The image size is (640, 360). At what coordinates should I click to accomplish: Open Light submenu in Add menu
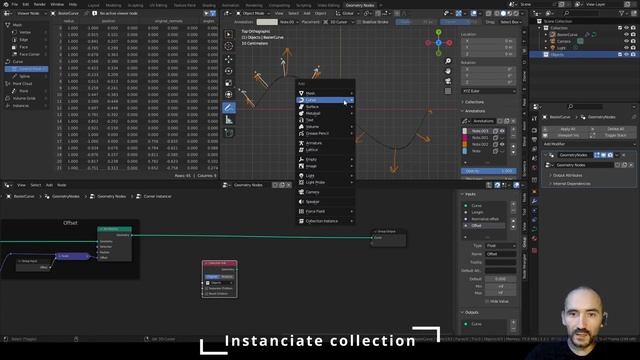[x=325, y=176]
